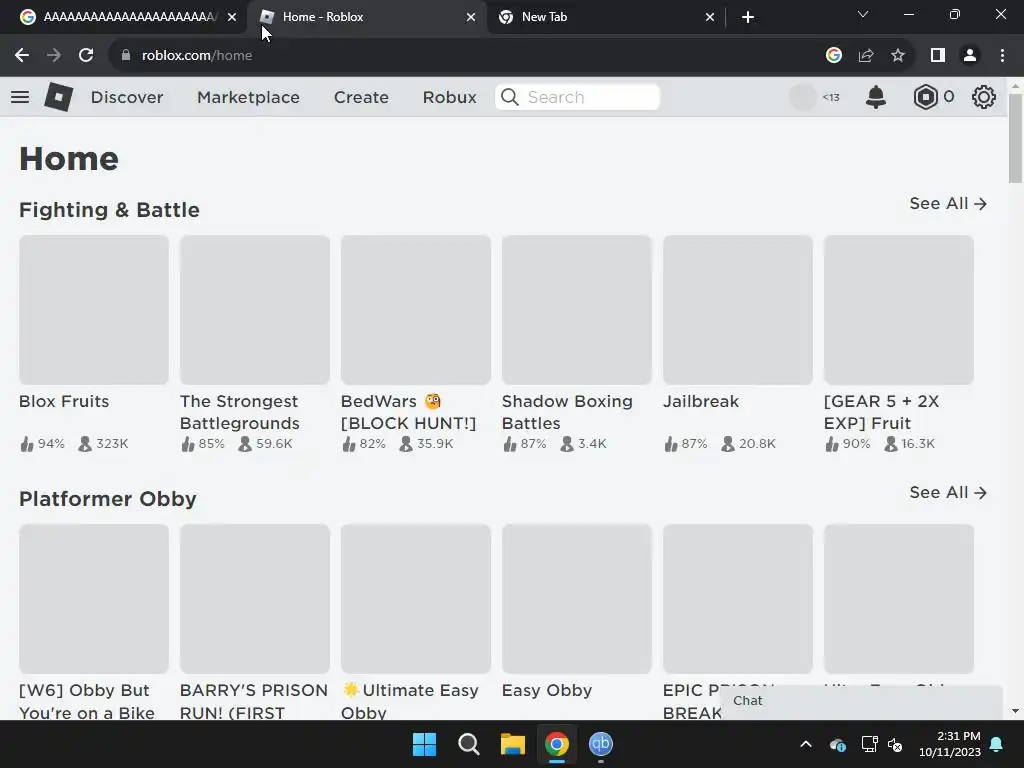Open the Marketplace menu item

coord(248,97)
